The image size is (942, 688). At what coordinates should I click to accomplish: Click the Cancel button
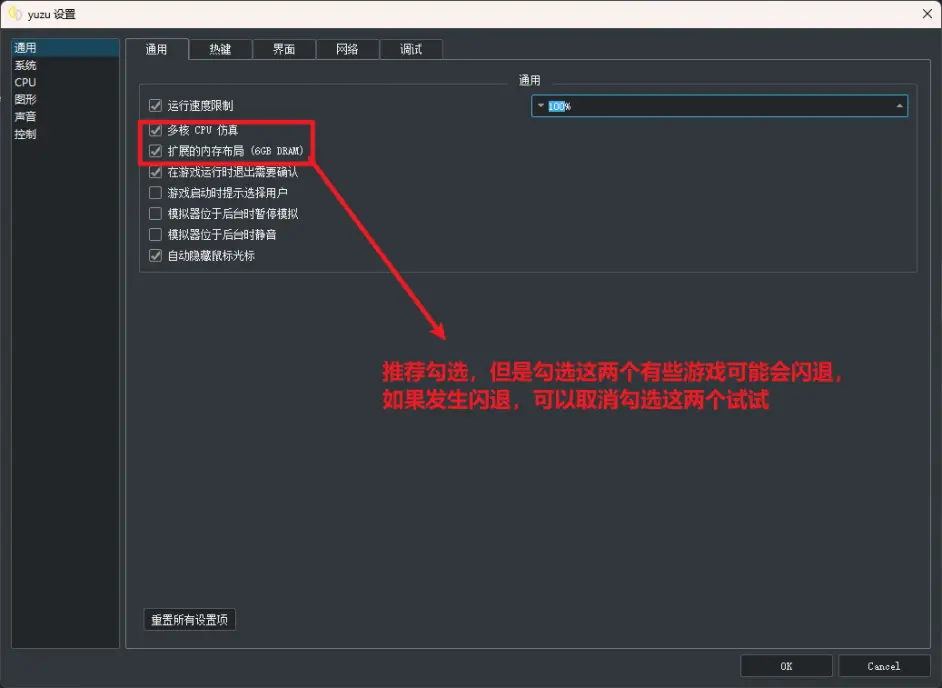pyautogui.click(x=884, y=666)
